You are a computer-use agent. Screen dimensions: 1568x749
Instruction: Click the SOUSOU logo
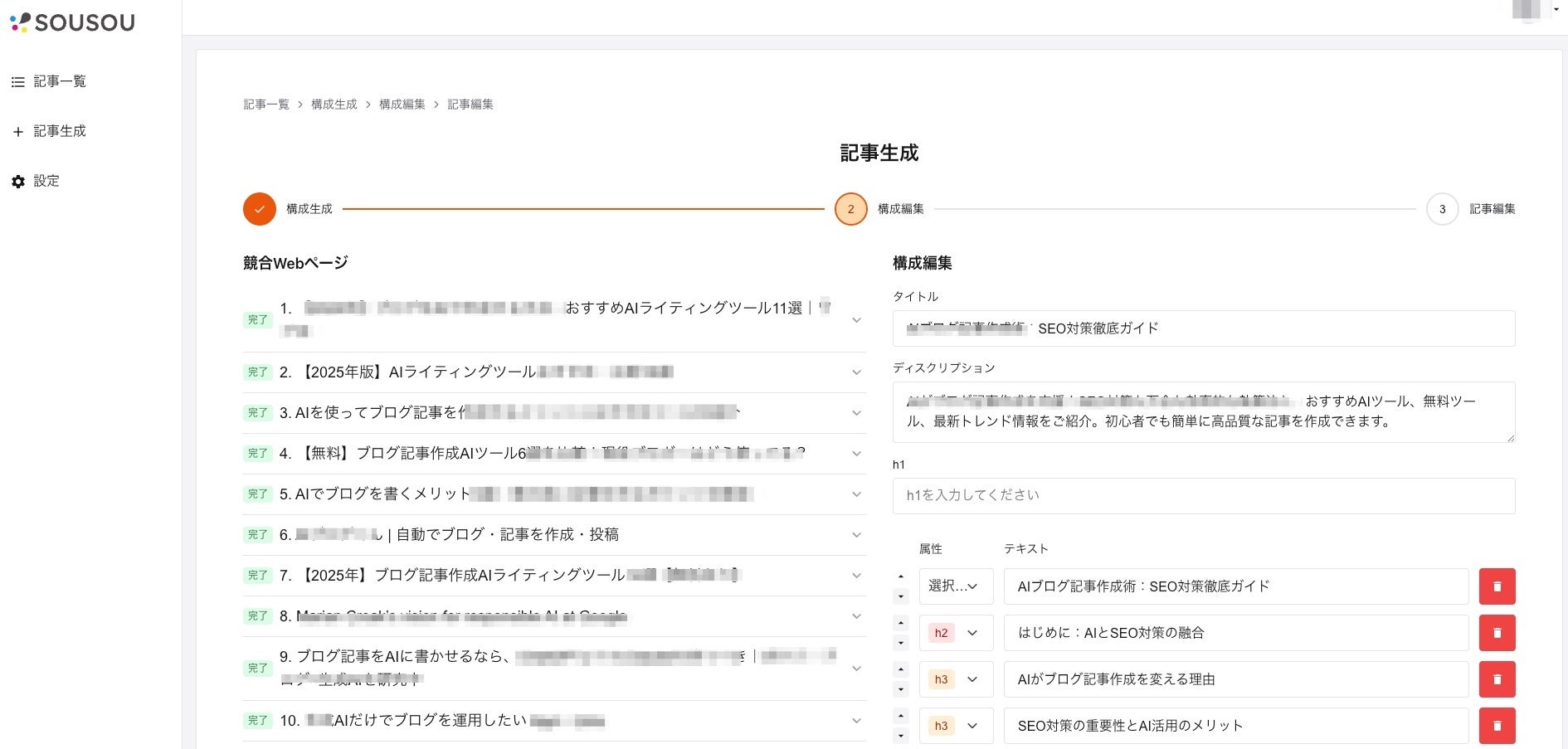[73, 22]
